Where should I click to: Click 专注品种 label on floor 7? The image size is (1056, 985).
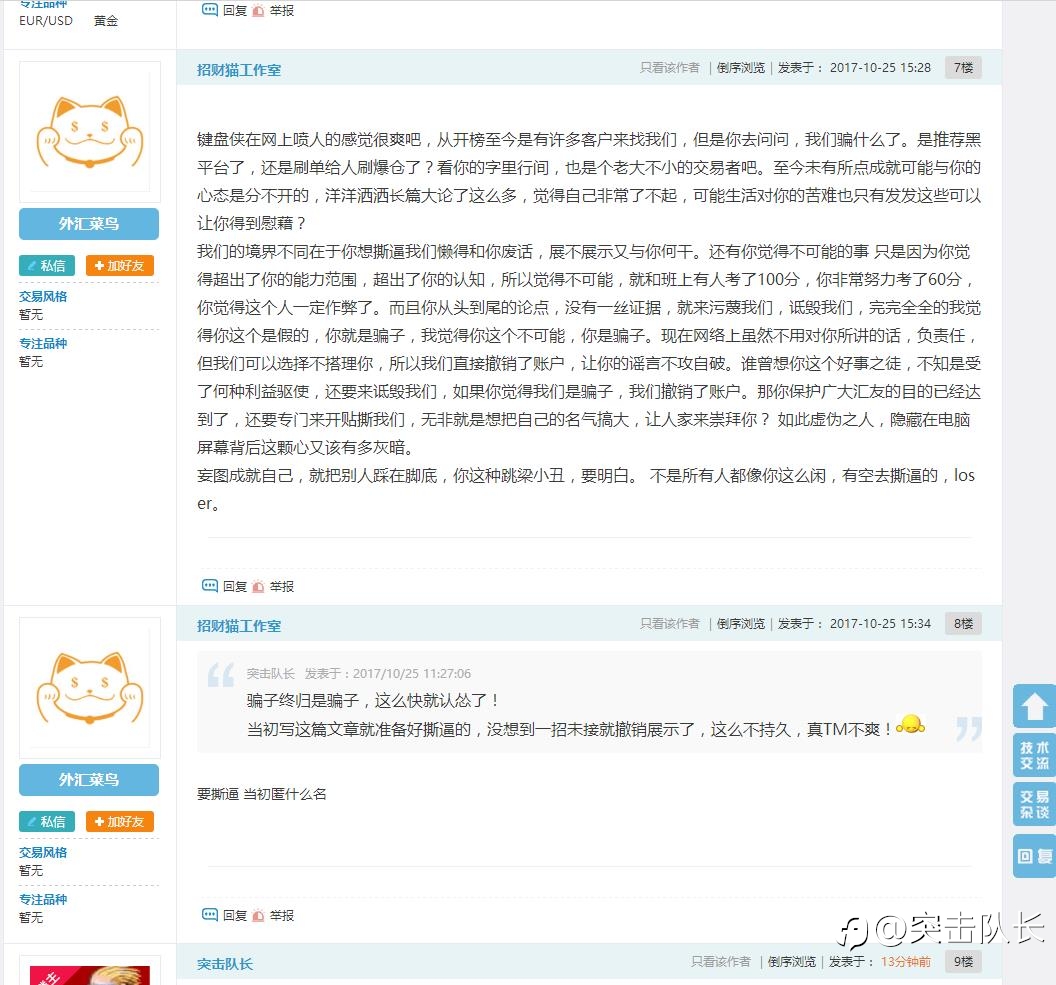coord(43,343)
